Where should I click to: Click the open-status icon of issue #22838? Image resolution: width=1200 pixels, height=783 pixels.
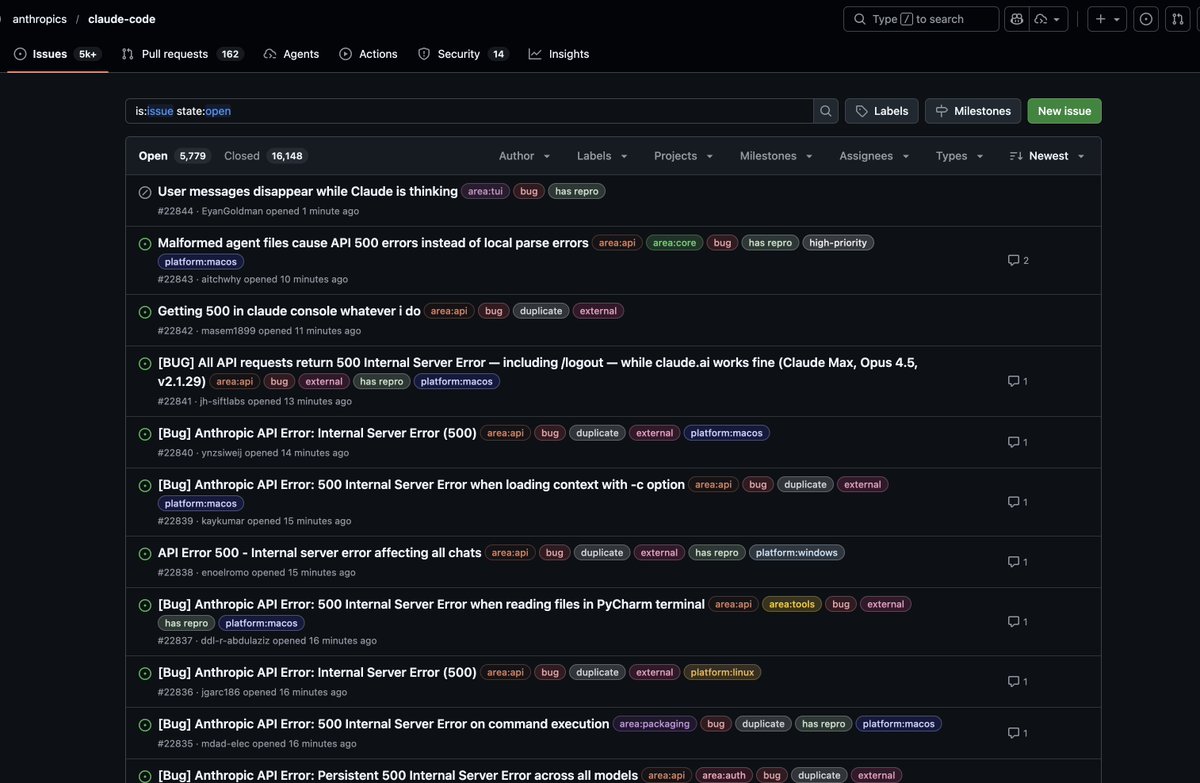click(x=145, y=554)
